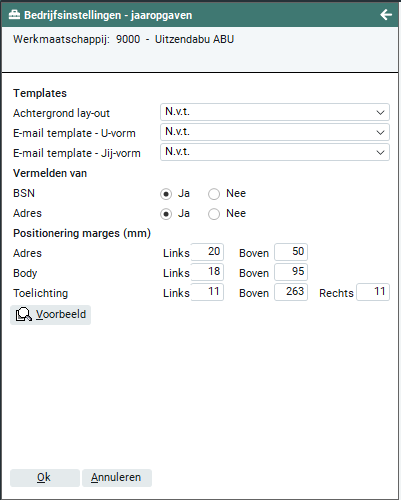This screenshot has height=500, width=401.
Task: Focus the Adres Boven margin field
Action: [x=291, y=252]
